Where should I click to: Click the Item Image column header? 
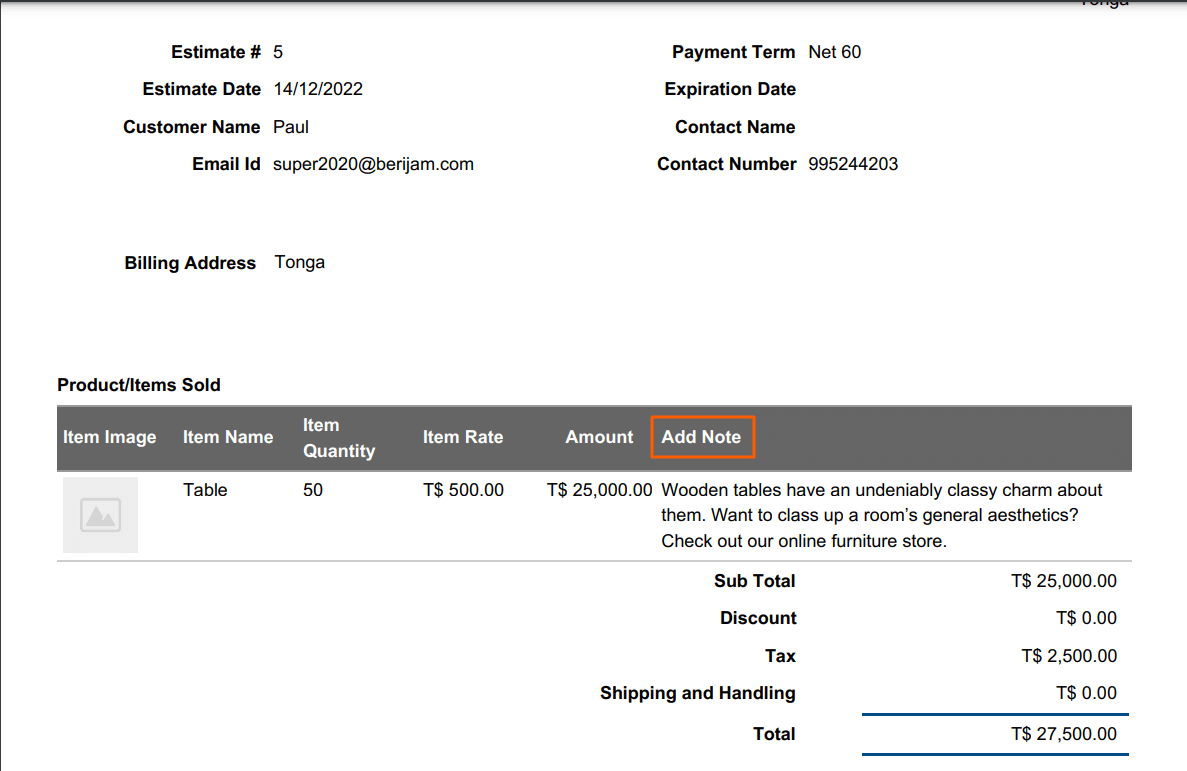[x=109, y=437]
